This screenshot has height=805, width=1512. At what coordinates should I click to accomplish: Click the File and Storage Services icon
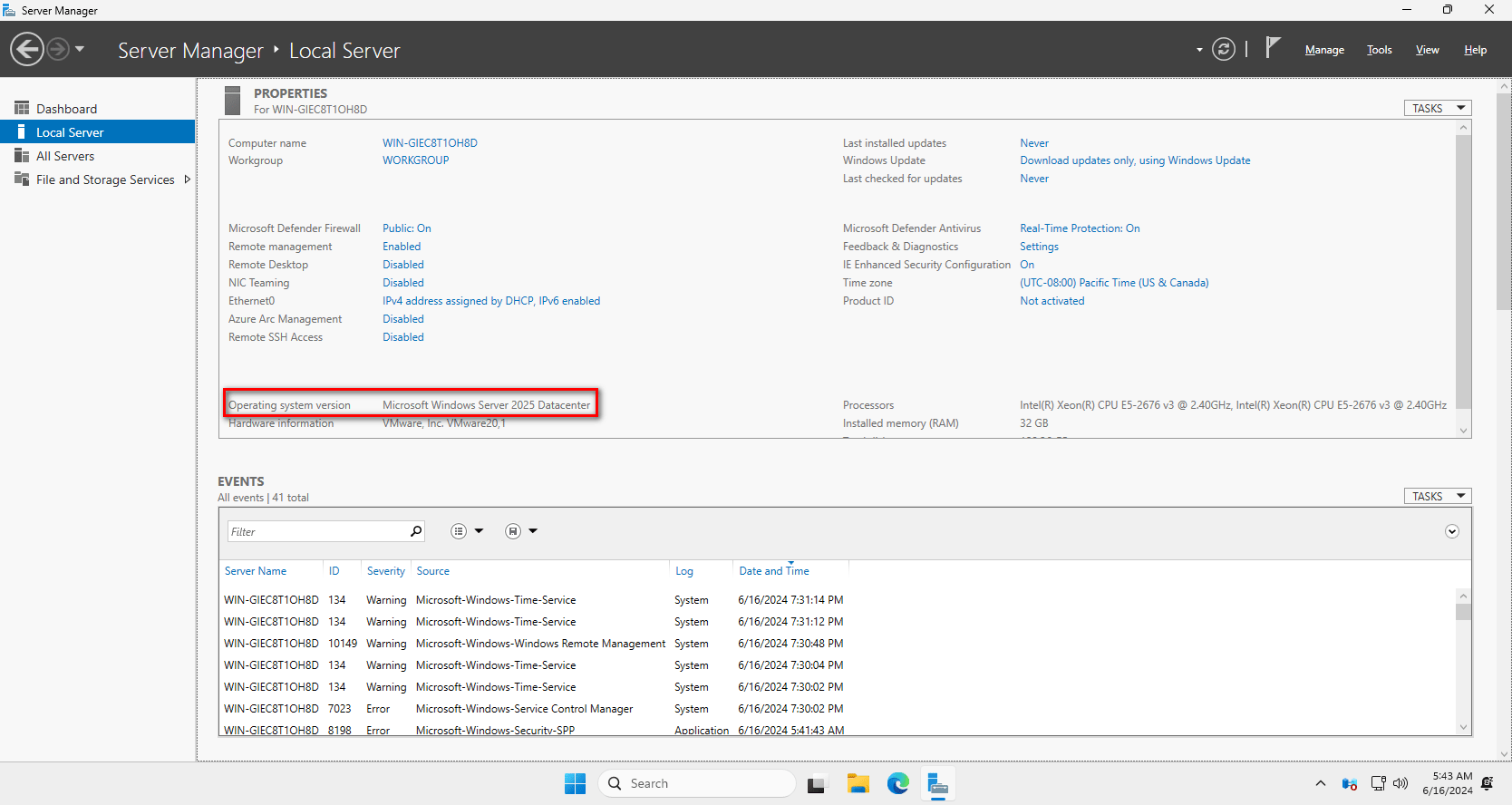tap(22, 179)
